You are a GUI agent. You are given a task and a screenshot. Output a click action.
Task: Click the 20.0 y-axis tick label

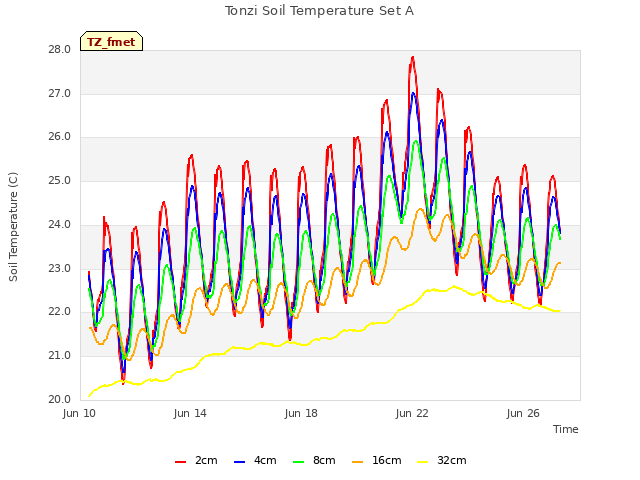(x=60, y=400)
